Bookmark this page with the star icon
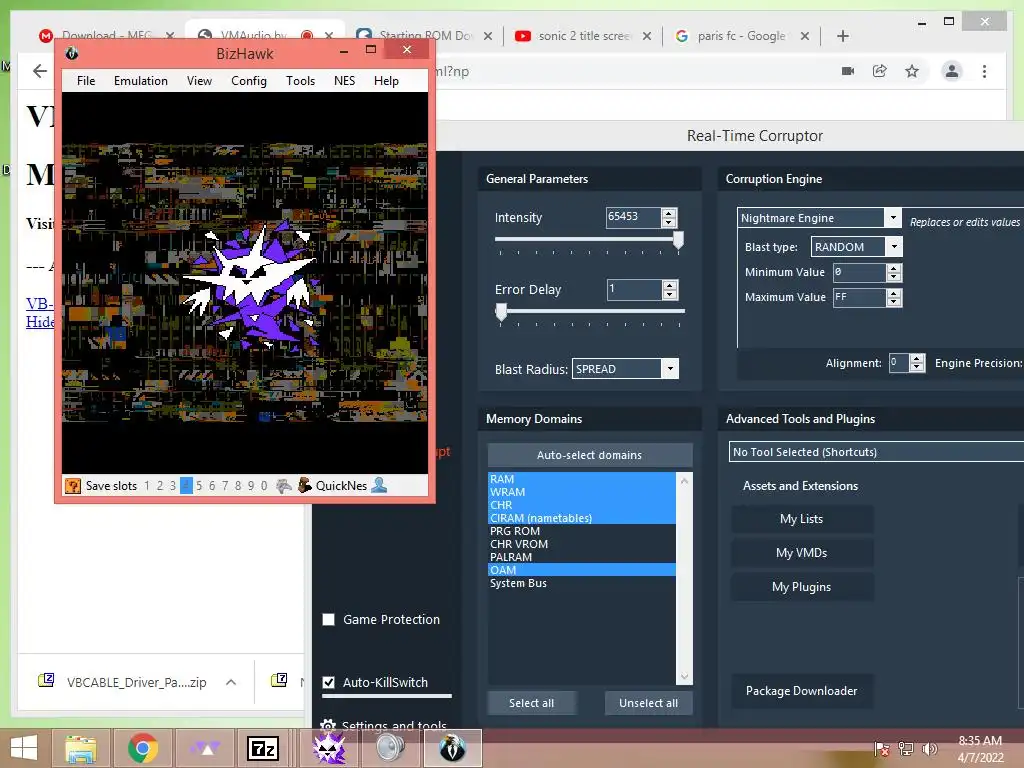1024x768 pixels. coord(912,71)
